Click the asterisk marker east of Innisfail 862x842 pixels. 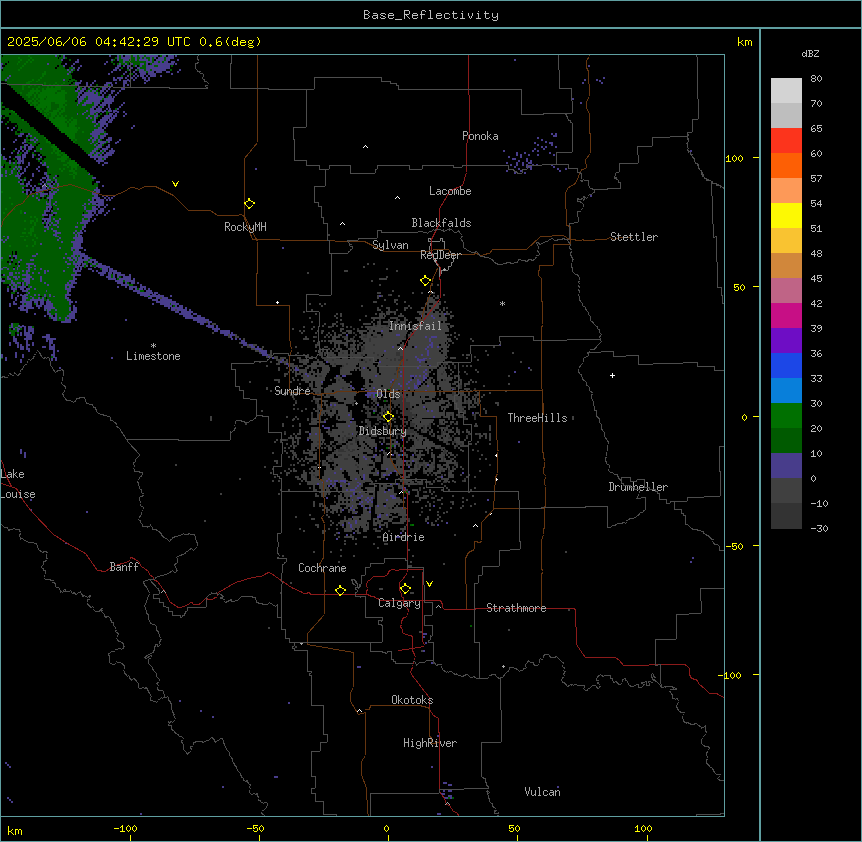pos(502,303)
